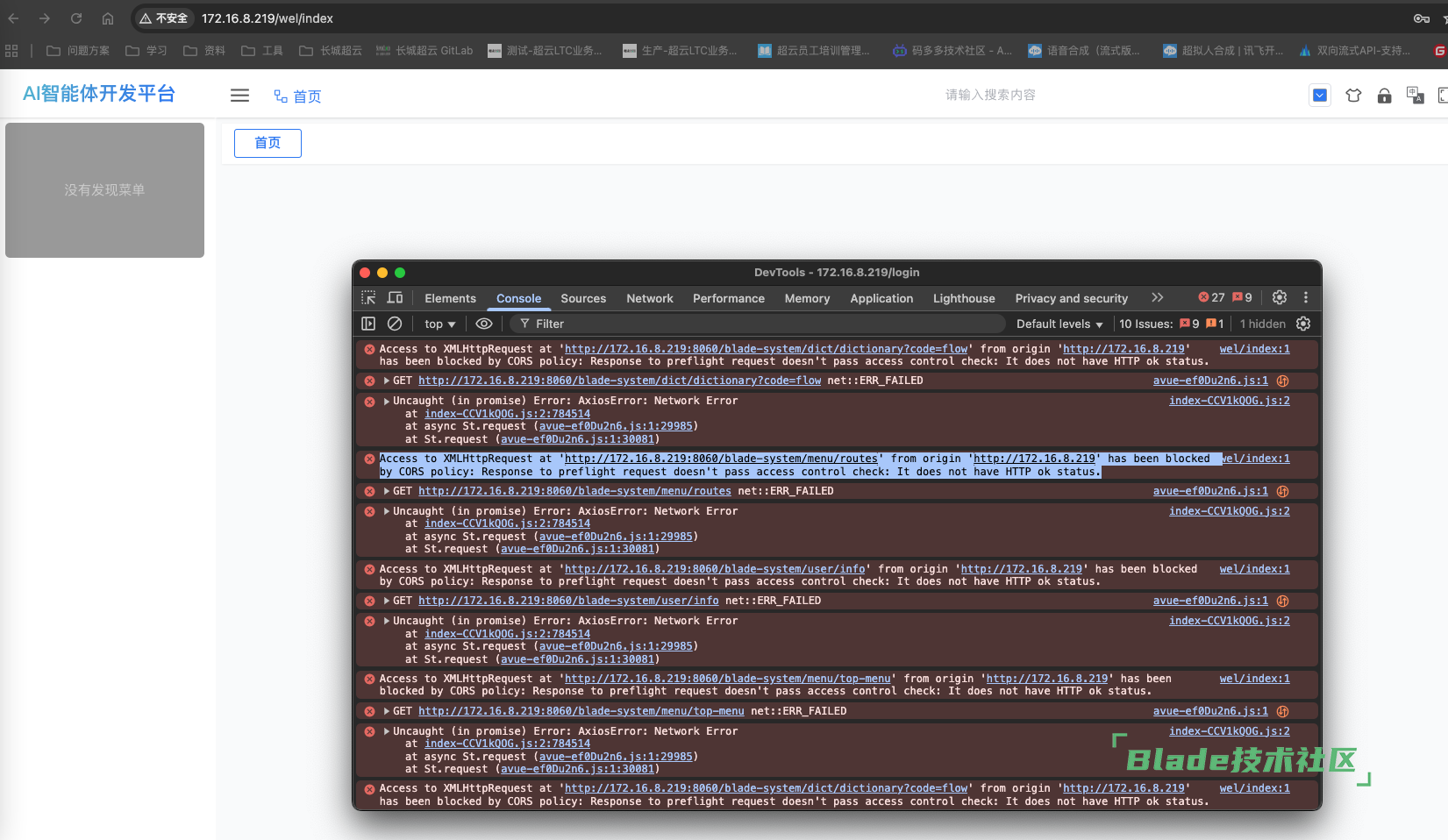The width and height of the screenshot is (1448, 840).
Task: Clear the console with the clear icon
Action: (x=395, y=324)
